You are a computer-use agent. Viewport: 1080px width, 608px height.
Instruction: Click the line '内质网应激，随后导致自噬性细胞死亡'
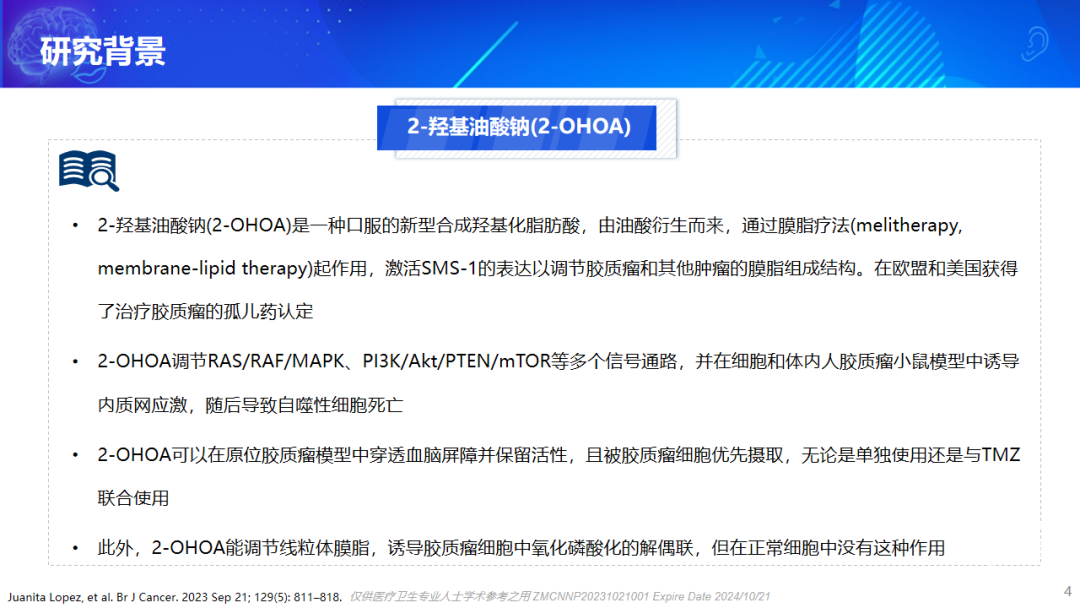(250, 405)
